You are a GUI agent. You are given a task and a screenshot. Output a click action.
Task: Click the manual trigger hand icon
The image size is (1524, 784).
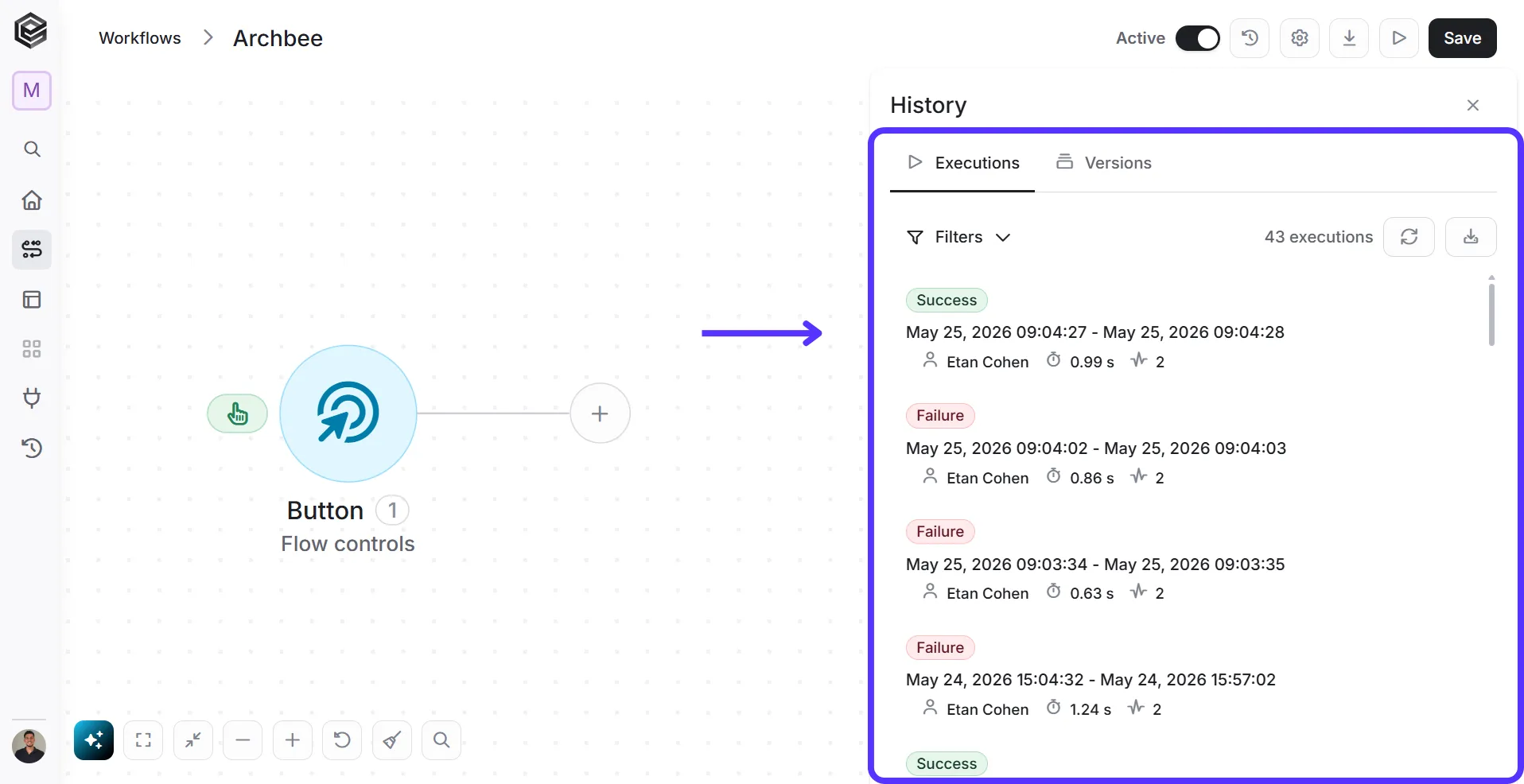[237, 413]
